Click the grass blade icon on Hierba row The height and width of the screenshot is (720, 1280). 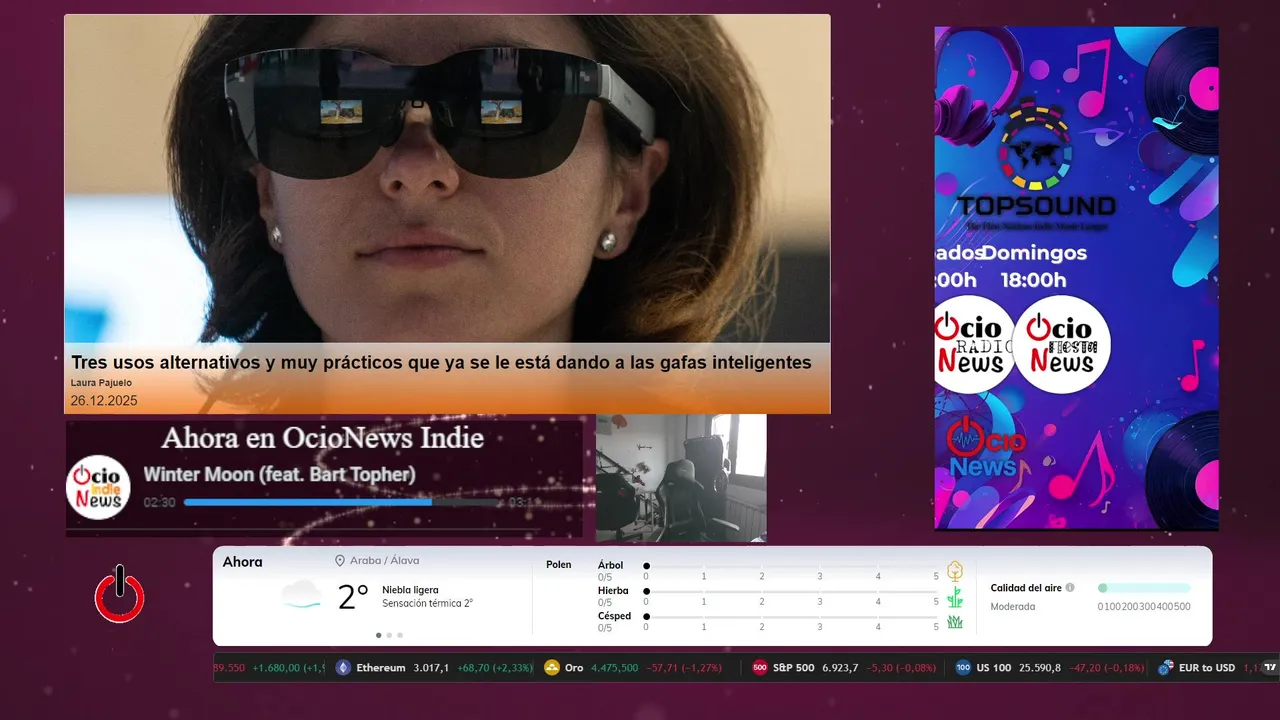pyautogui.click(x=955, y=597)
